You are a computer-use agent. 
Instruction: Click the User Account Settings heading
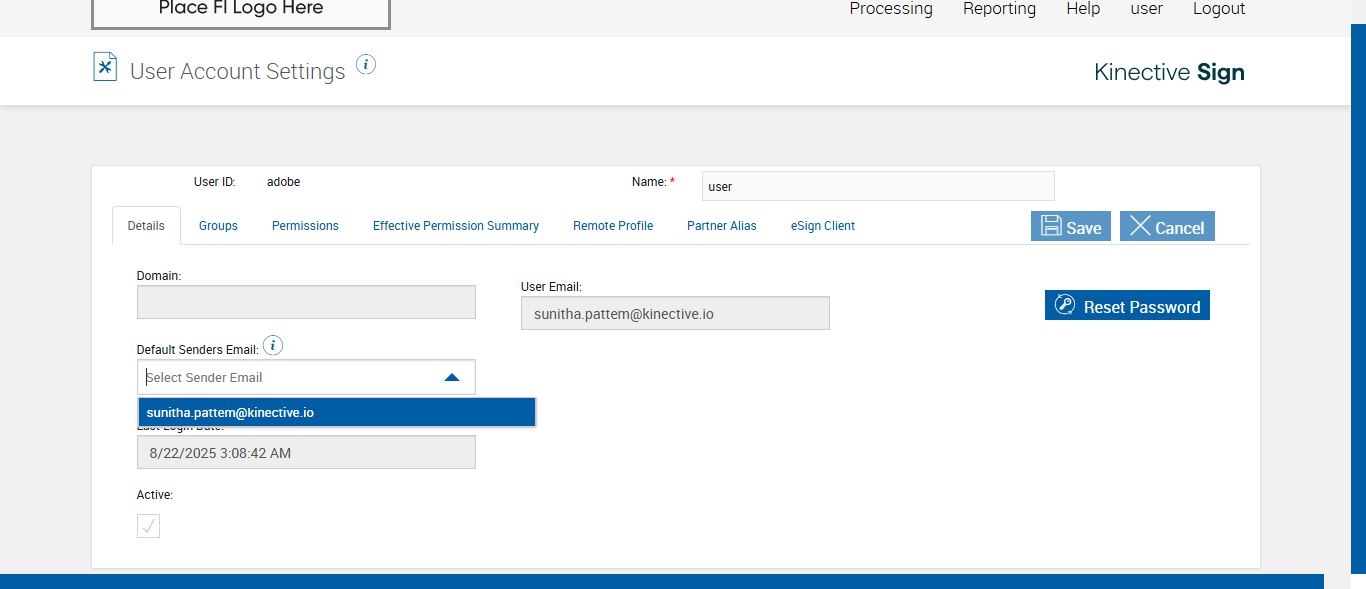pos(238,71)
